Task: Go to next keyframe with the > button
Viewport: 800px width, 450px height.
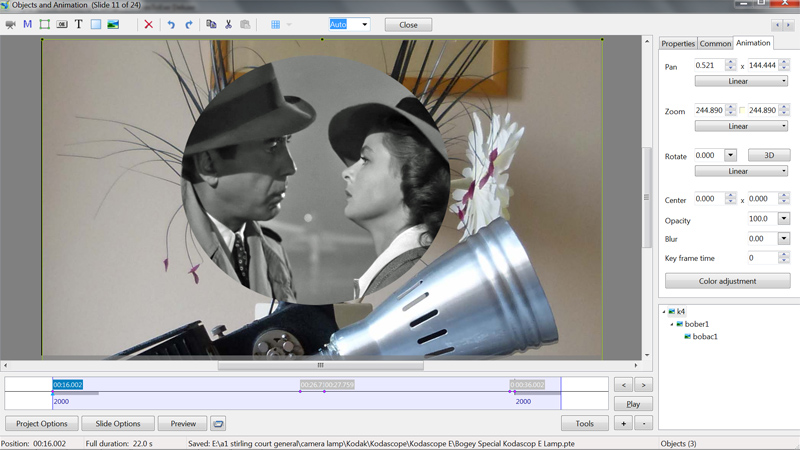Action: click(643, 385)
